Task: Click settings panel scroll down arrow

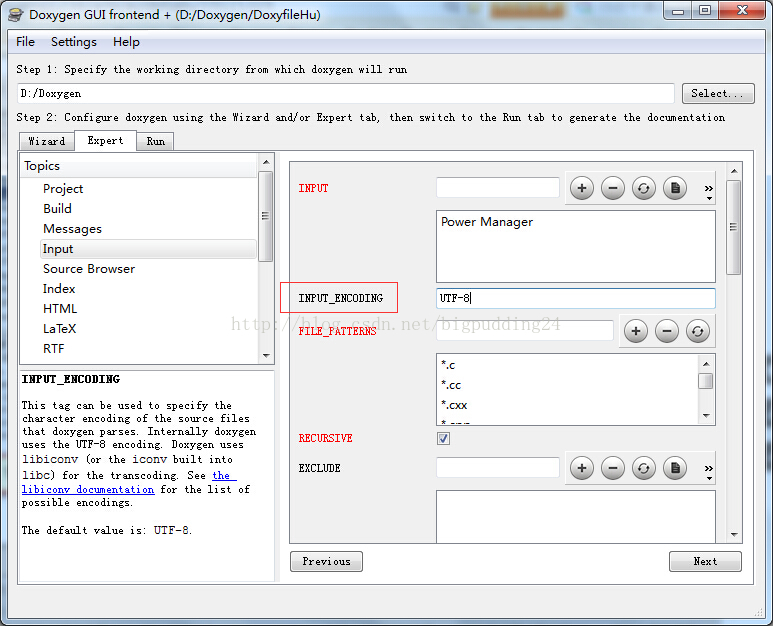Action: click(734, 534)
